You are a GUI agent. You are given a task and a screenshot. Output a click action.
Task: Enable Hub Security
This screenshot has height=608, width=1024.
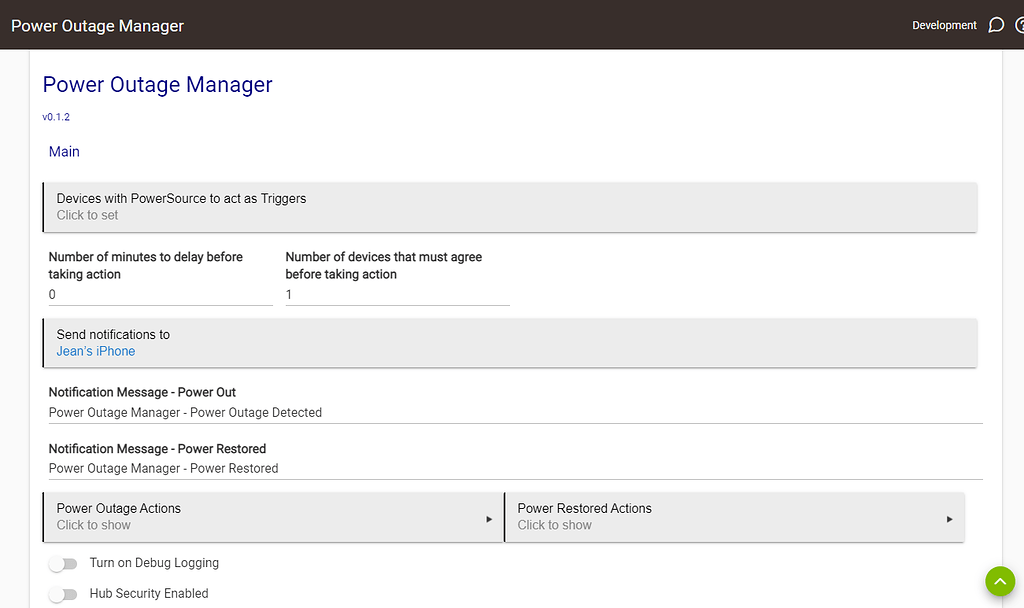[x=63, y=593]
